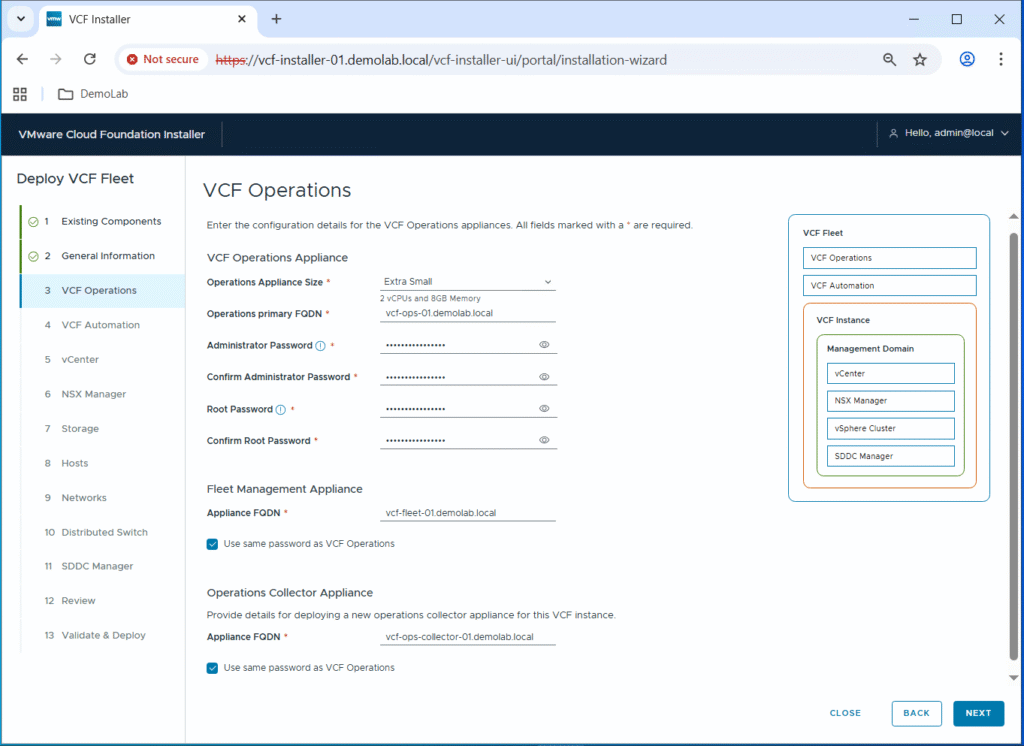Uncheck same password under Fleet Management Appliance

[x=212, y=544]
